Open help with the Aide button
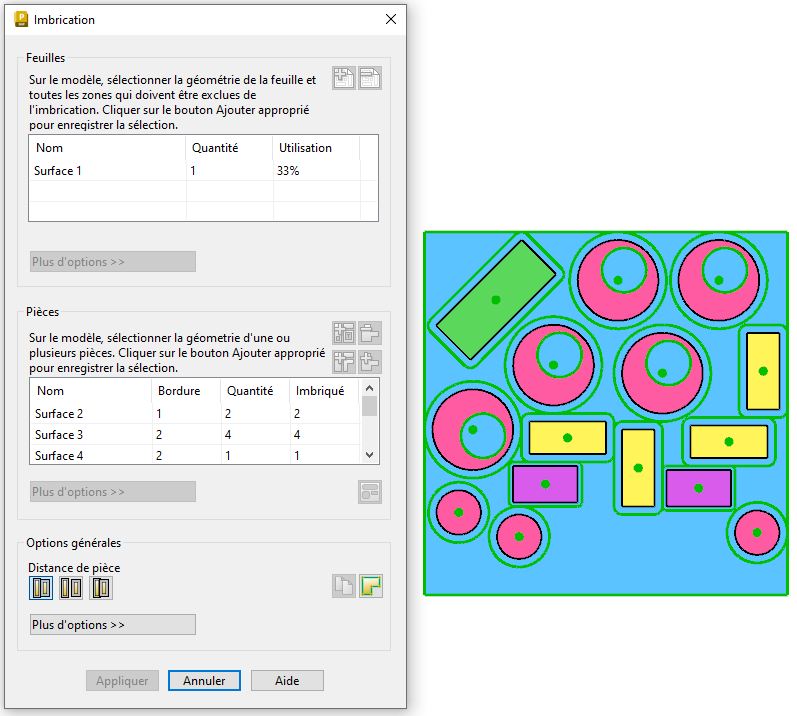The width and height of the screenshot is (797, 716). [287, 681]
